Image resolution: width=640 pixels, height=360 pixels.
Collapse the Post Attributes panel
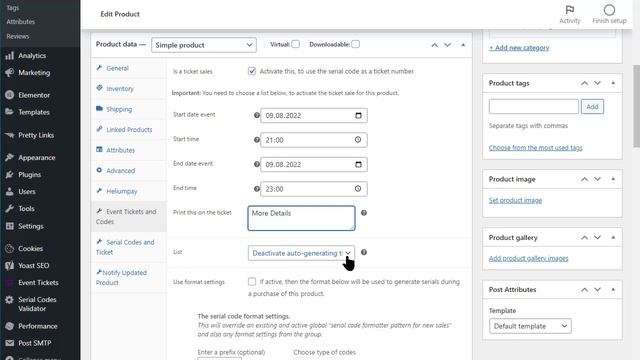(613, 289)
